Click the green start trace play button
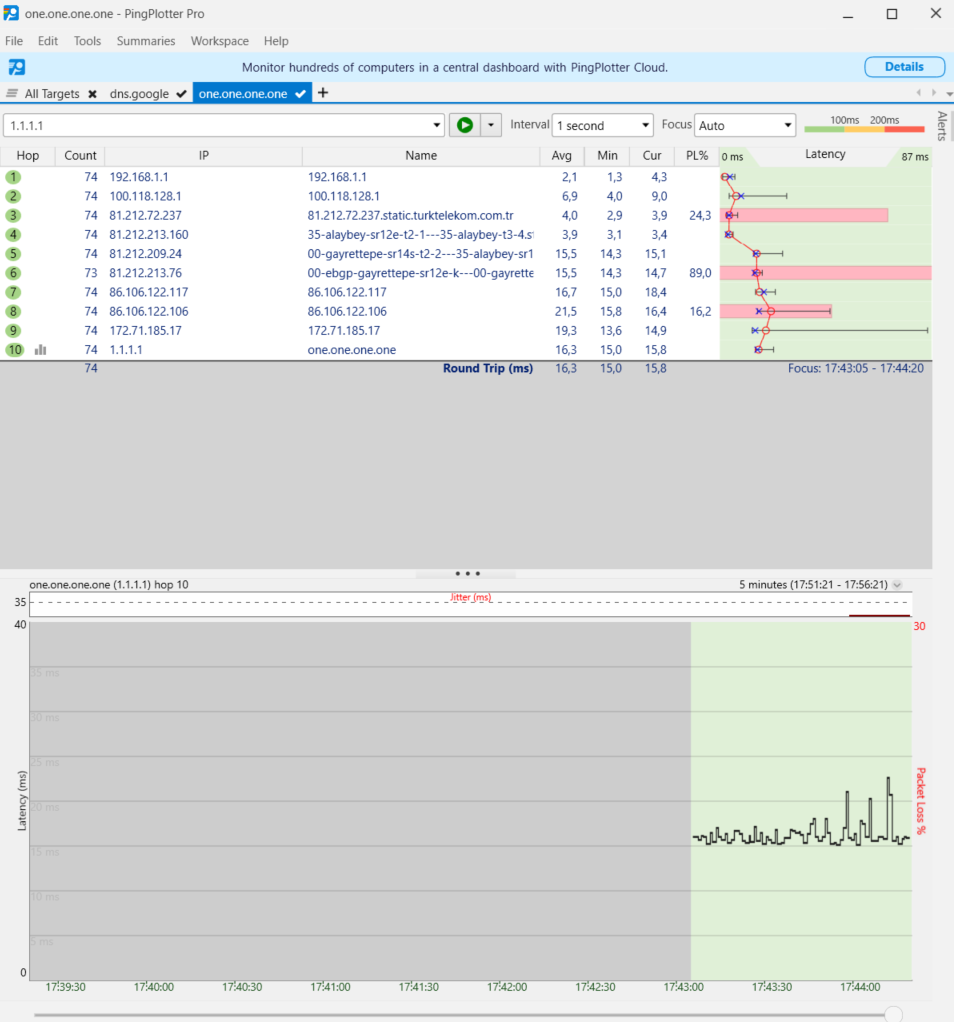The image size is (954, 1022). (465, 125)
